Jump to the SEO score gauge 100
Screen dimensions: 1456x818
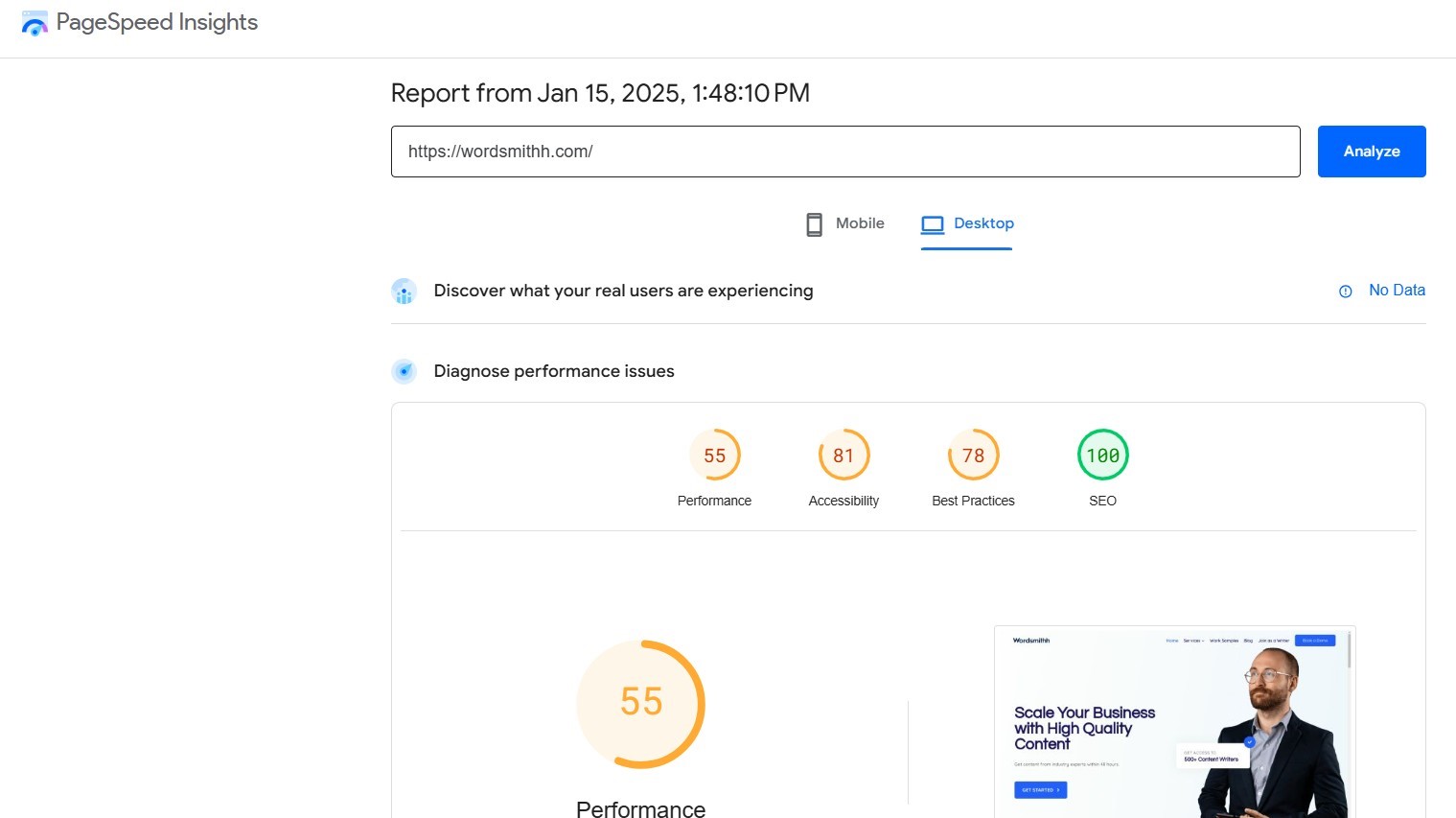pos(1102,456)
